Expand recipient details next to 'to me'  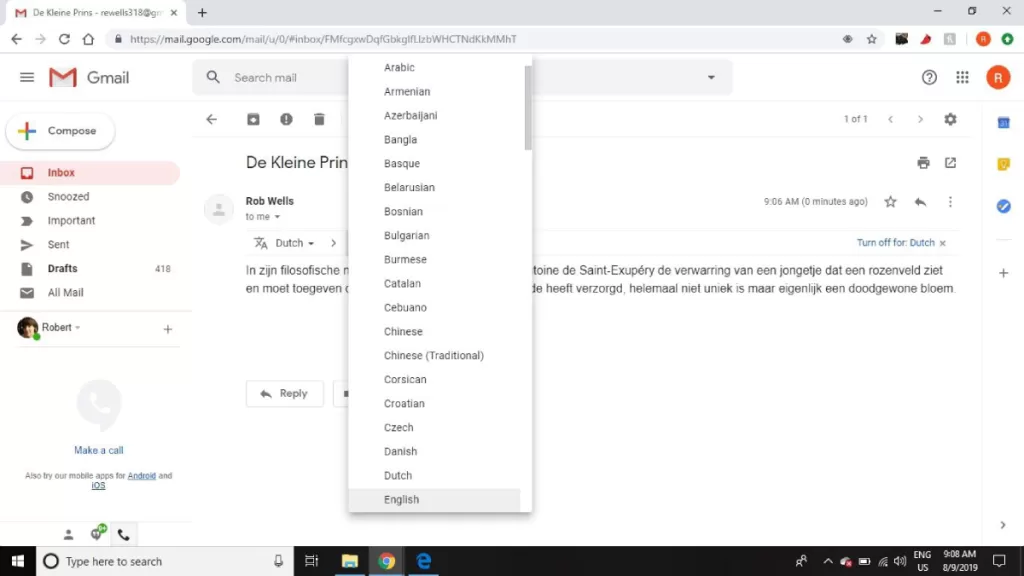(278, 217)
